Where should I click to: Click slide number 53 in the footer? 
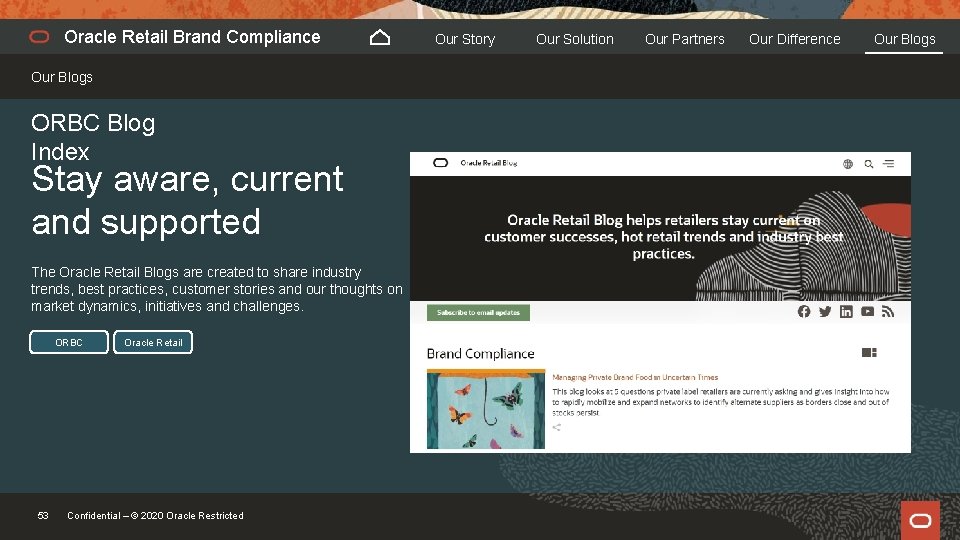43,516
